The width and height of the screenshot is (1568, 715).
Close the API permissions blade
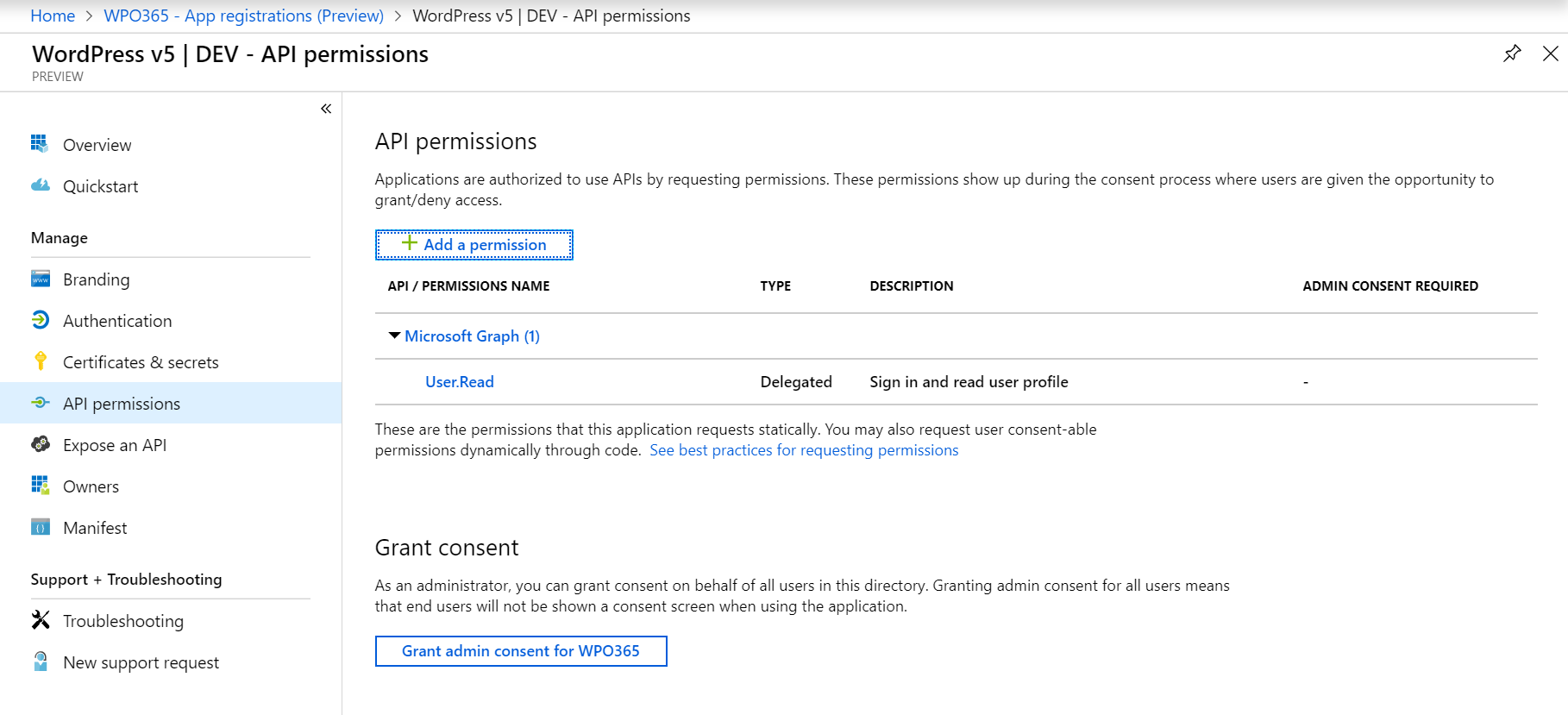point(1551,53)
